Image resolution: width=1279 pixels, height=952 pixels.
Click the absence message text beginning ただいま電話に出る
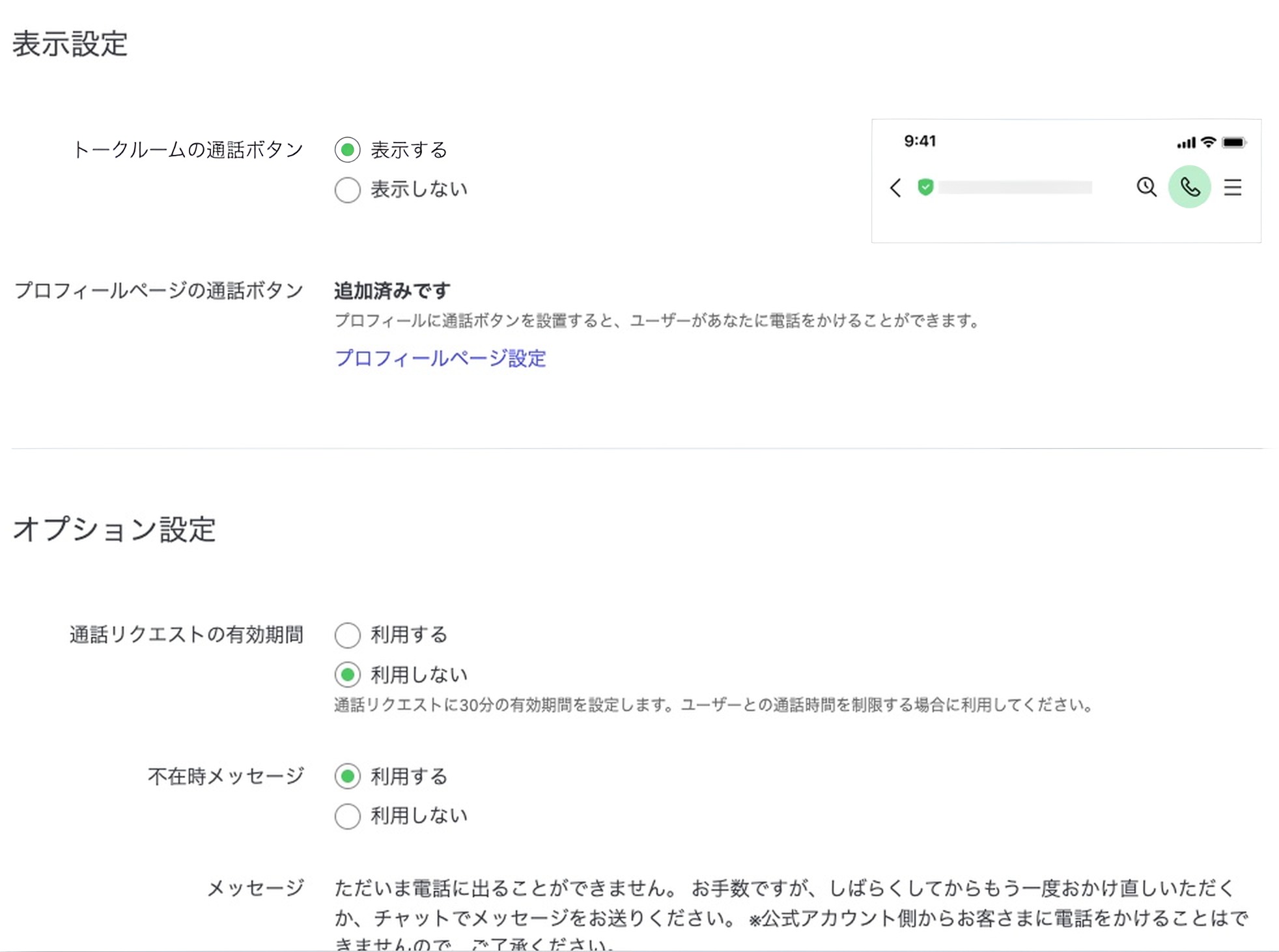tap(791, 915)
